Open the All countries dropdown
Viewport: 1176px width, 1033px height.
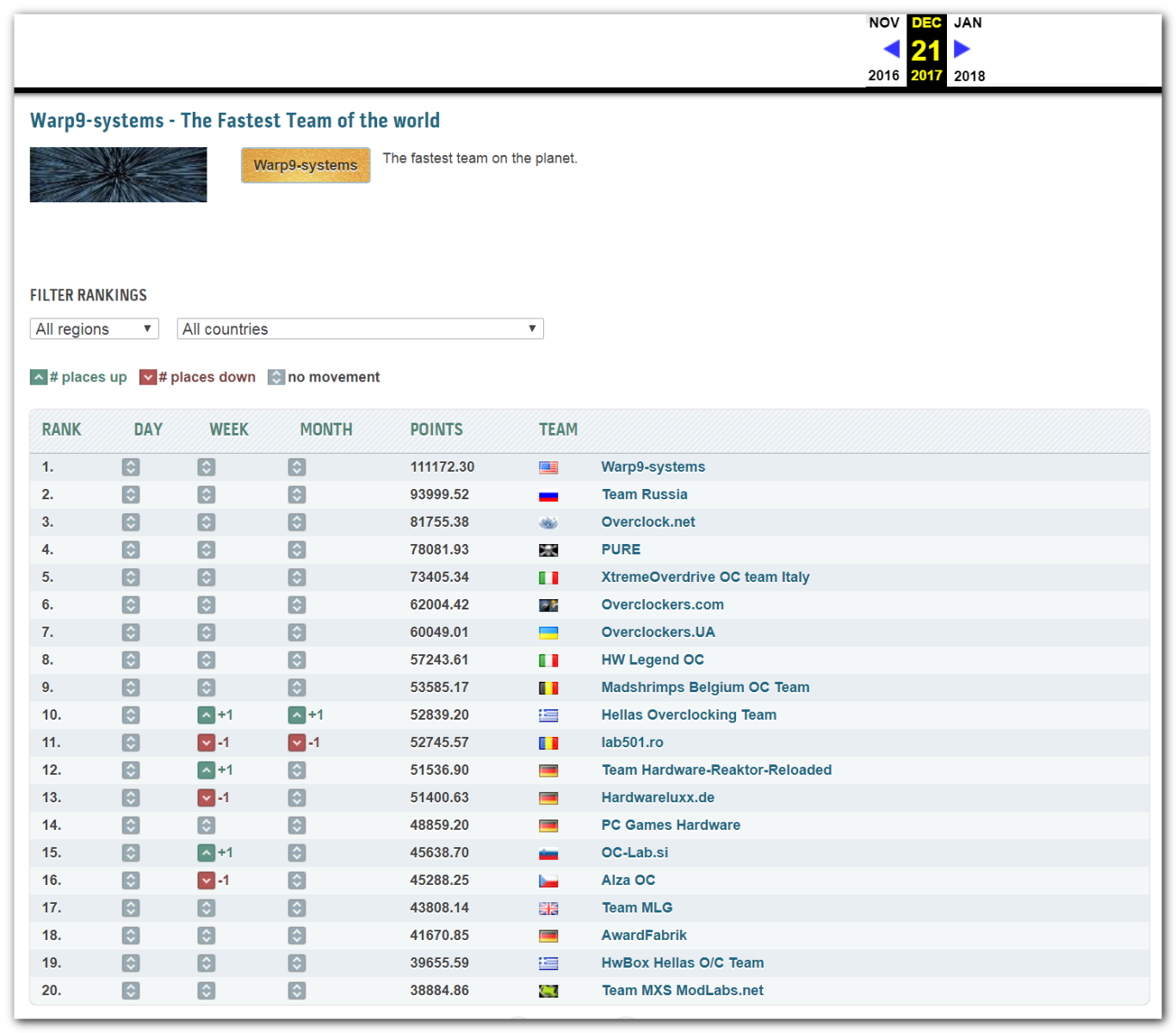coord(360,329)
